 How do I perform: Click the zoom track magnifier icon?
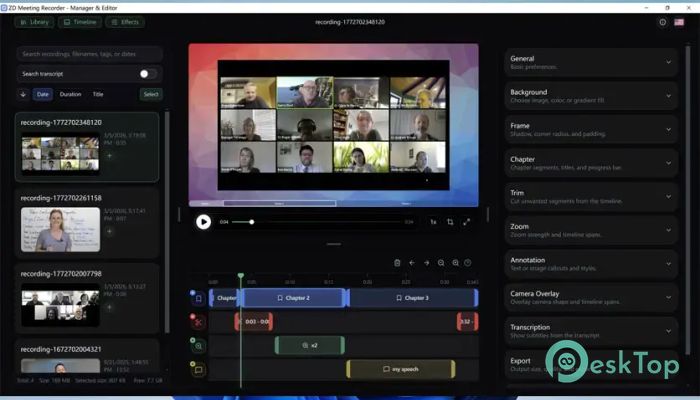pyautogui.click(x=198, y=346)
